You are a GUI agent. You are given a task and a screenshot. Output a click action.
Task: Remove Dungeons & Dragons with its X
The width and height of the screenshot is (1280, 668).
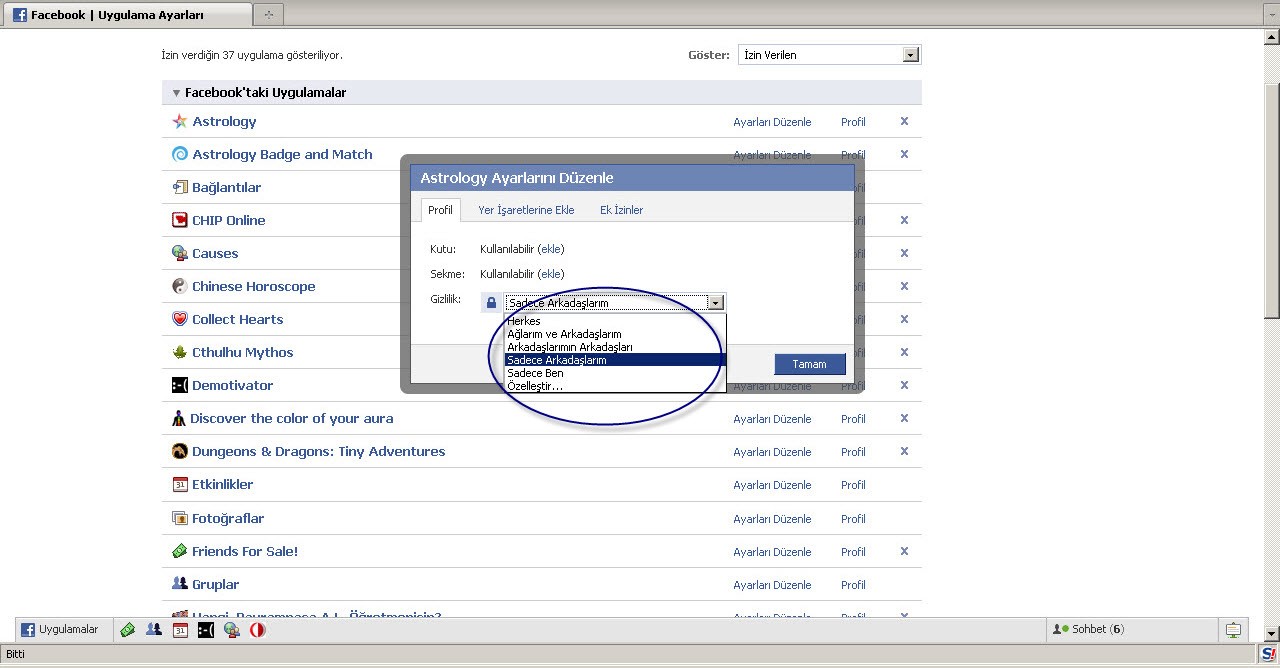(904, 451)
